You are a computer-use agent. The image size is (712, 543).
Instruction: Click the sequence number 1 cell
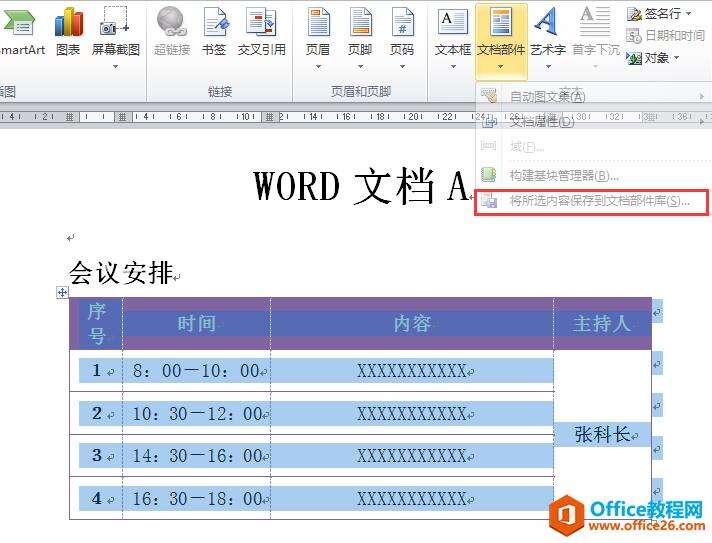pos(96,371)
